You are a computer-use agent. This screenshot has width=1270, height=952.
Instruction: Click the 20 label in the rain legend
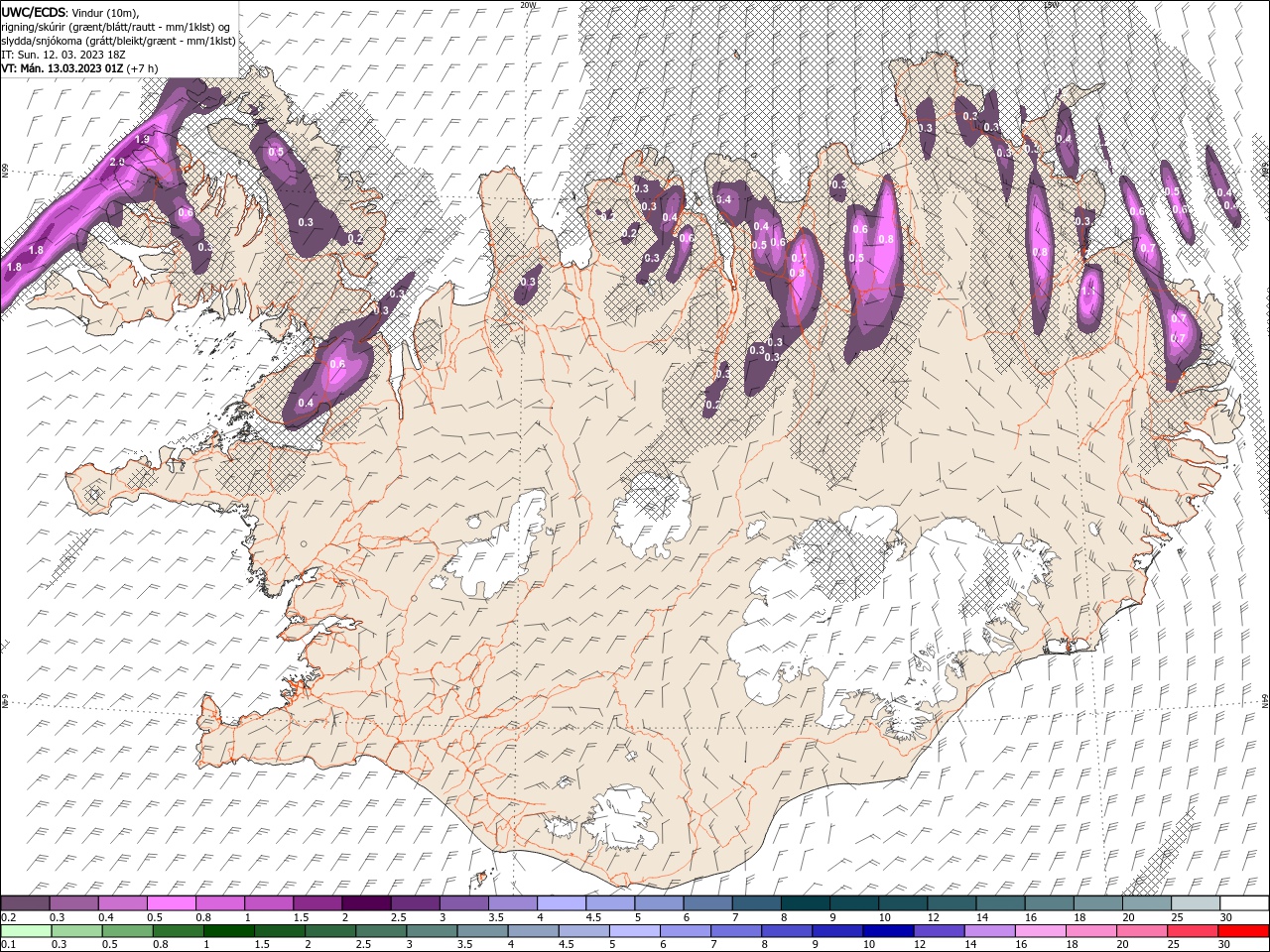[1122, 945]
